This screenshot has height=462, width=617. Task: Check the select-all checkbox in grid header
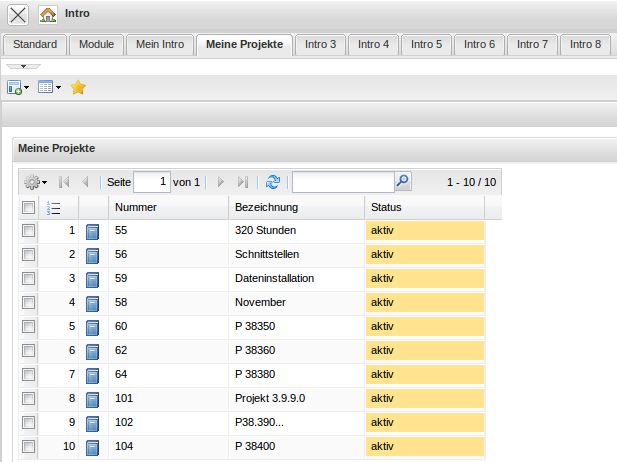(x=28, y=208)
